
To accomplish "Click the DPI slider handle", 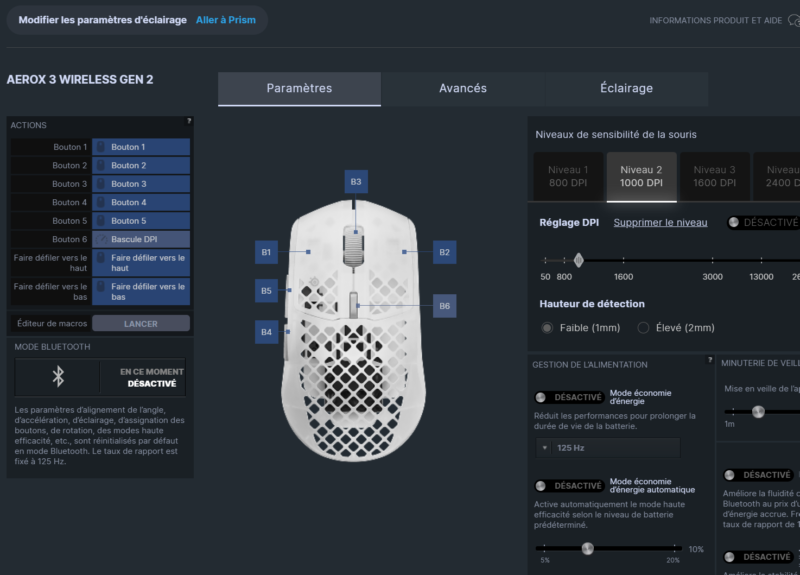I will tap(579, 260).
